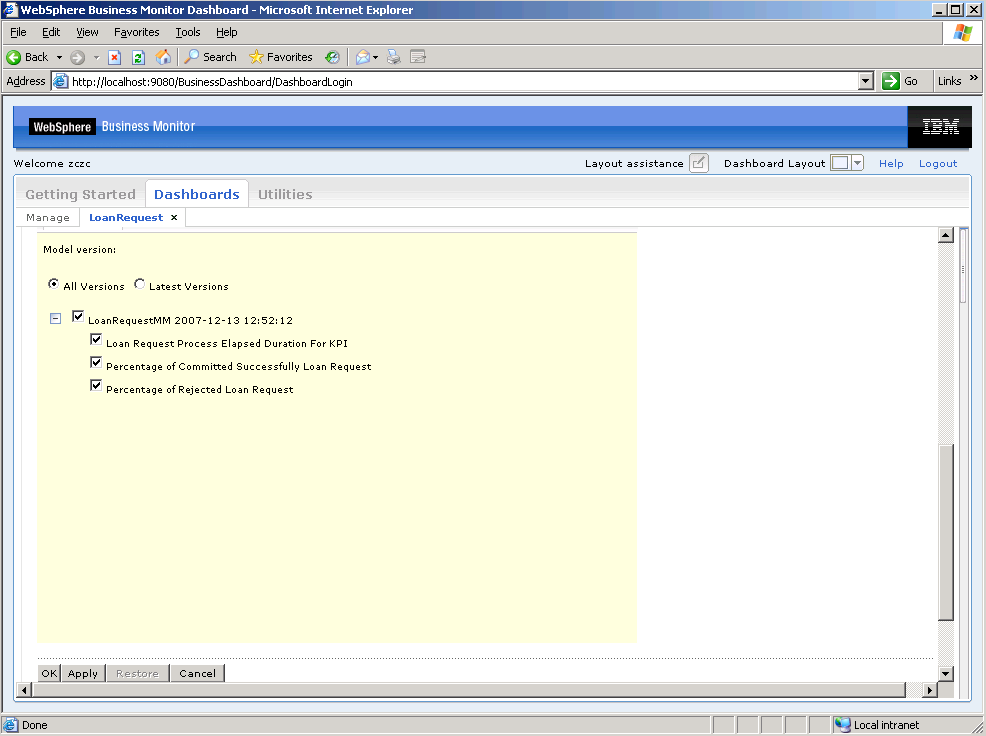Click the WebSphere logo badge
986x736 pixels.
point(62,126)
